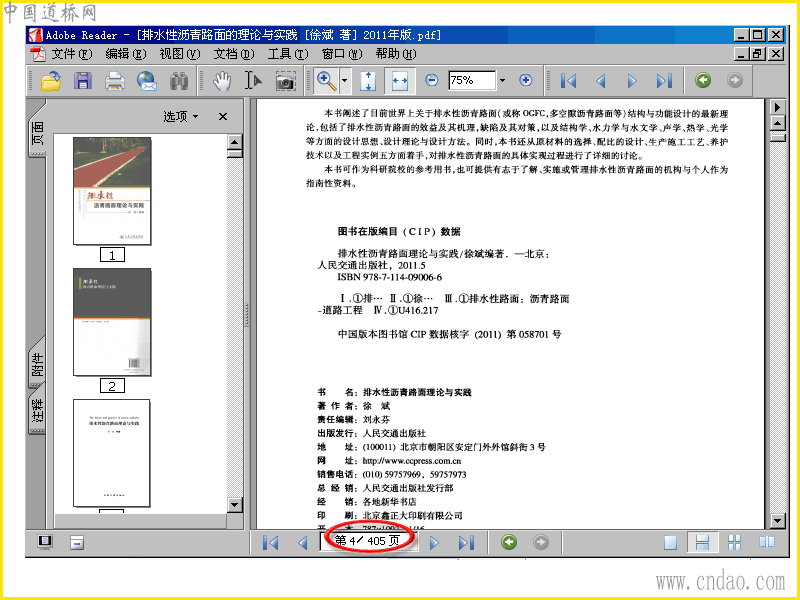Go to previous page in top toolbar
The image size is (800, 600).
coord(601,81)
